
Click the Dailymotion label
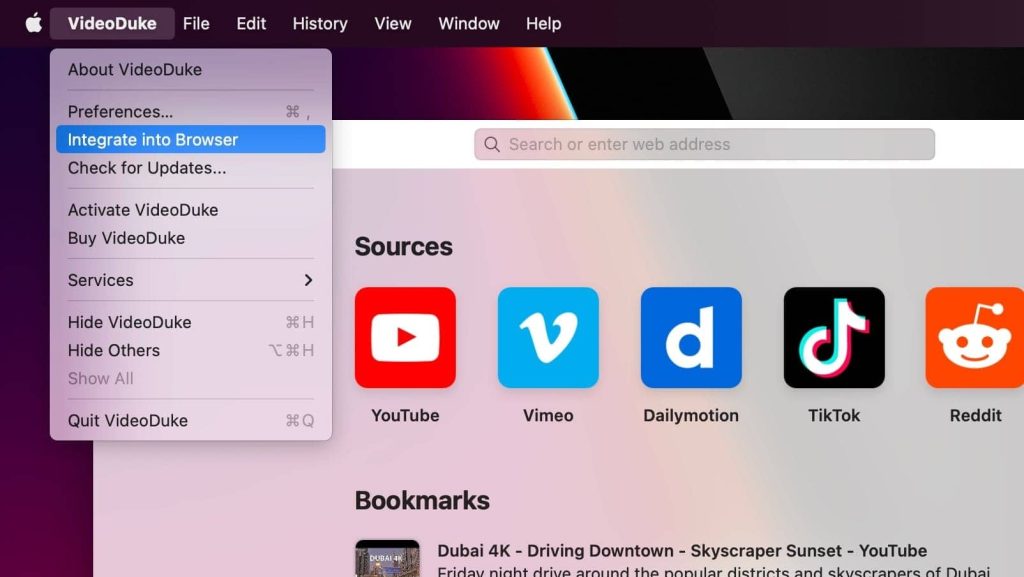click(691, 415)
